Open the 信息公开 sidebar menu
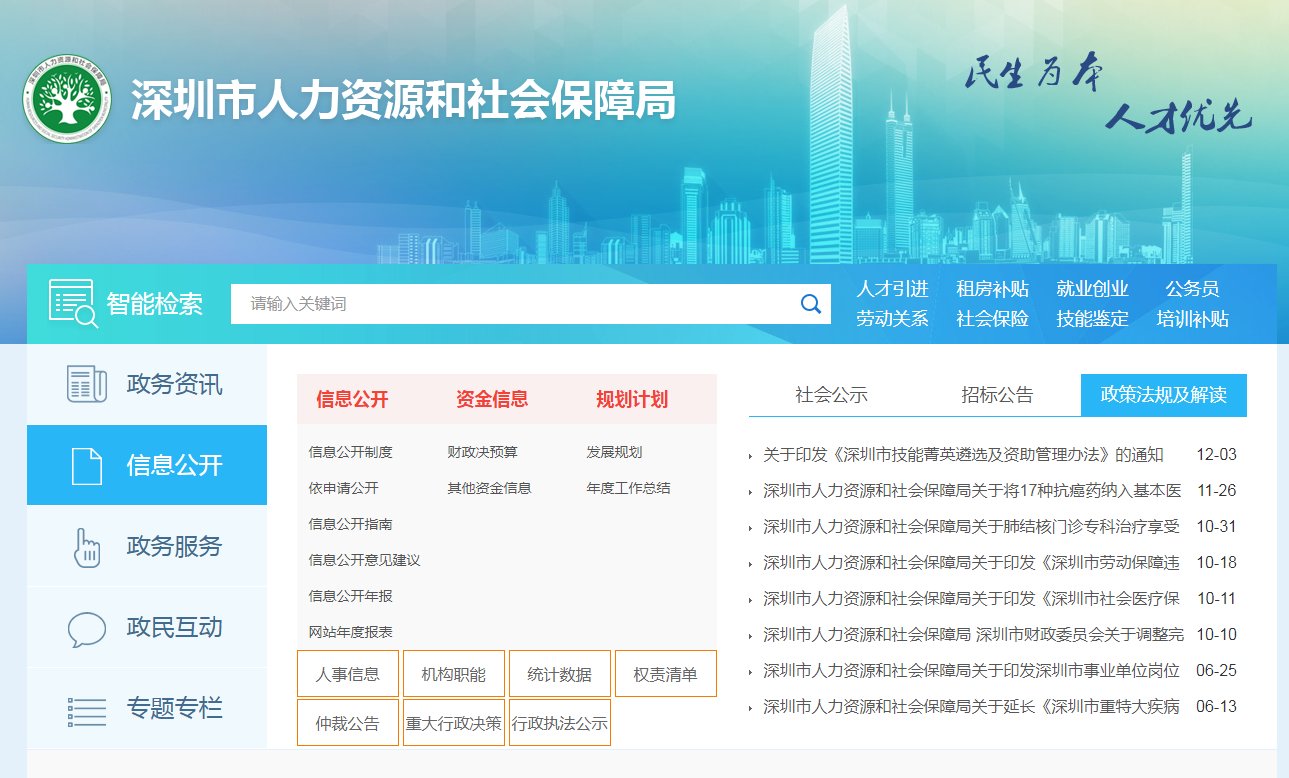 point(147,465)
